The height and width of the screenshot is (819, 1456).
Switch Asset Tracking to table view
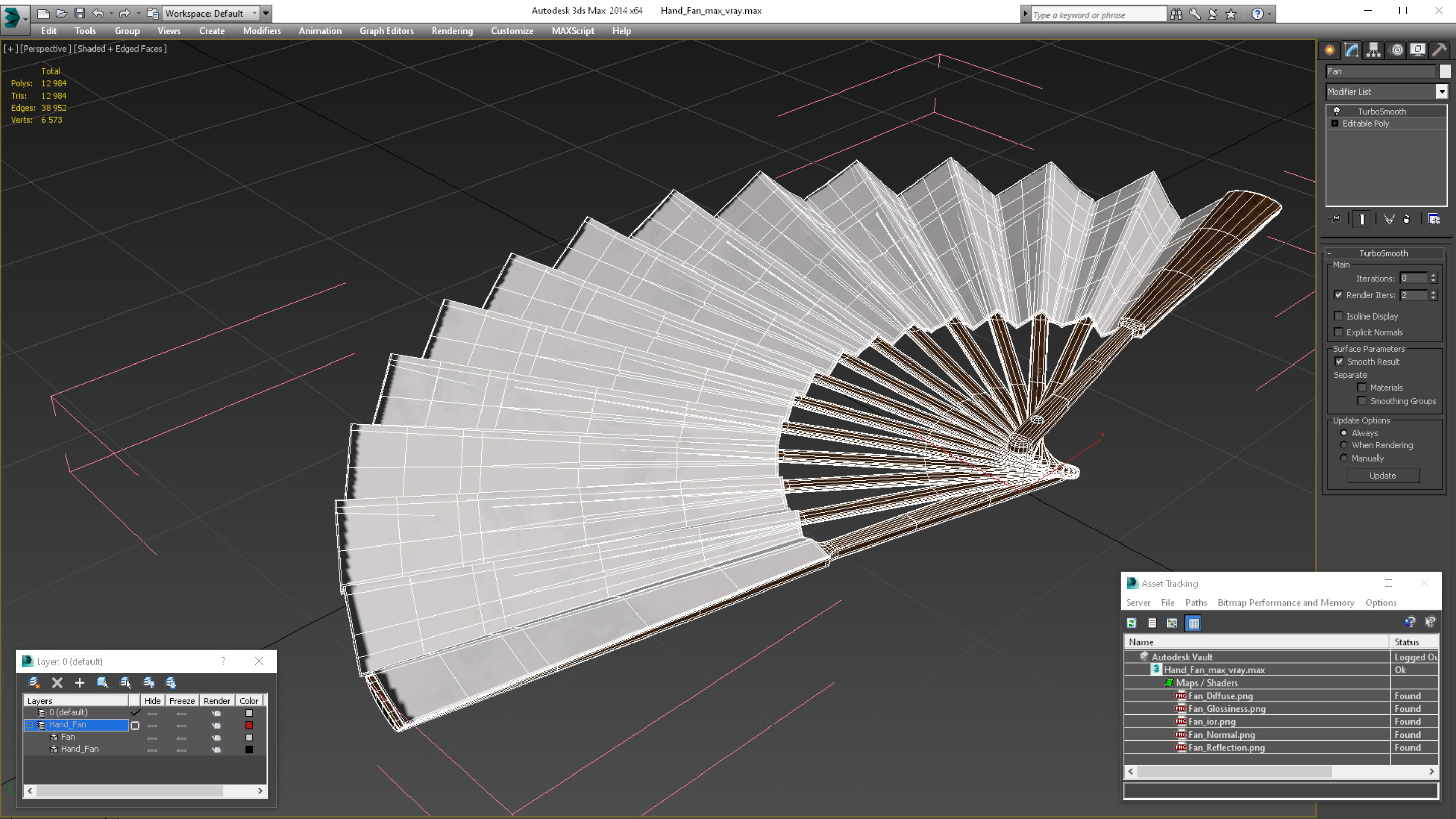(x=1193, y=623)
